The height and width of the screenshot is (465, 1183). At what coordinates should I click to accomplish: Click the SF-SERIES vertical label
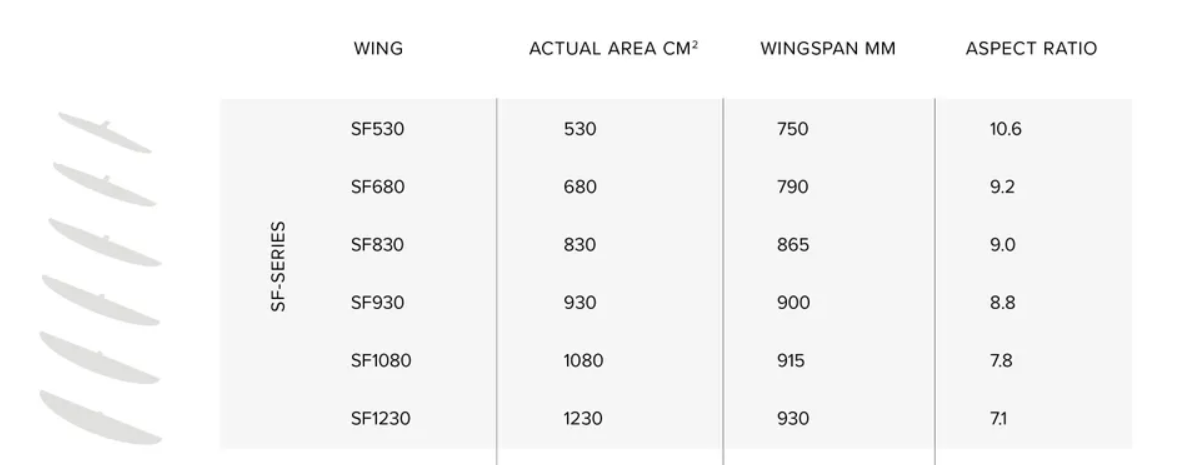tap(278, 266)
